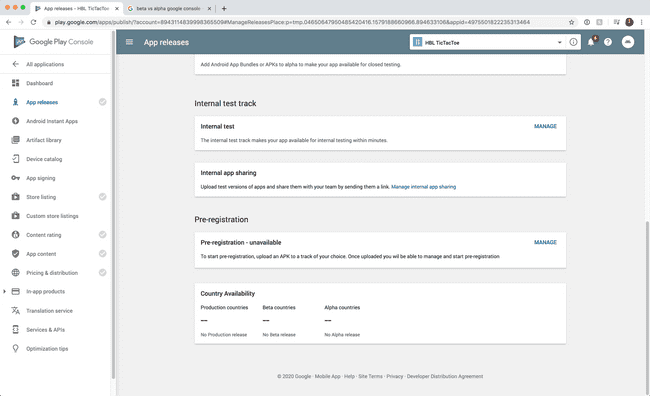
Task: Open the Site Terms footer link
Action: click(x=370, y=377)
